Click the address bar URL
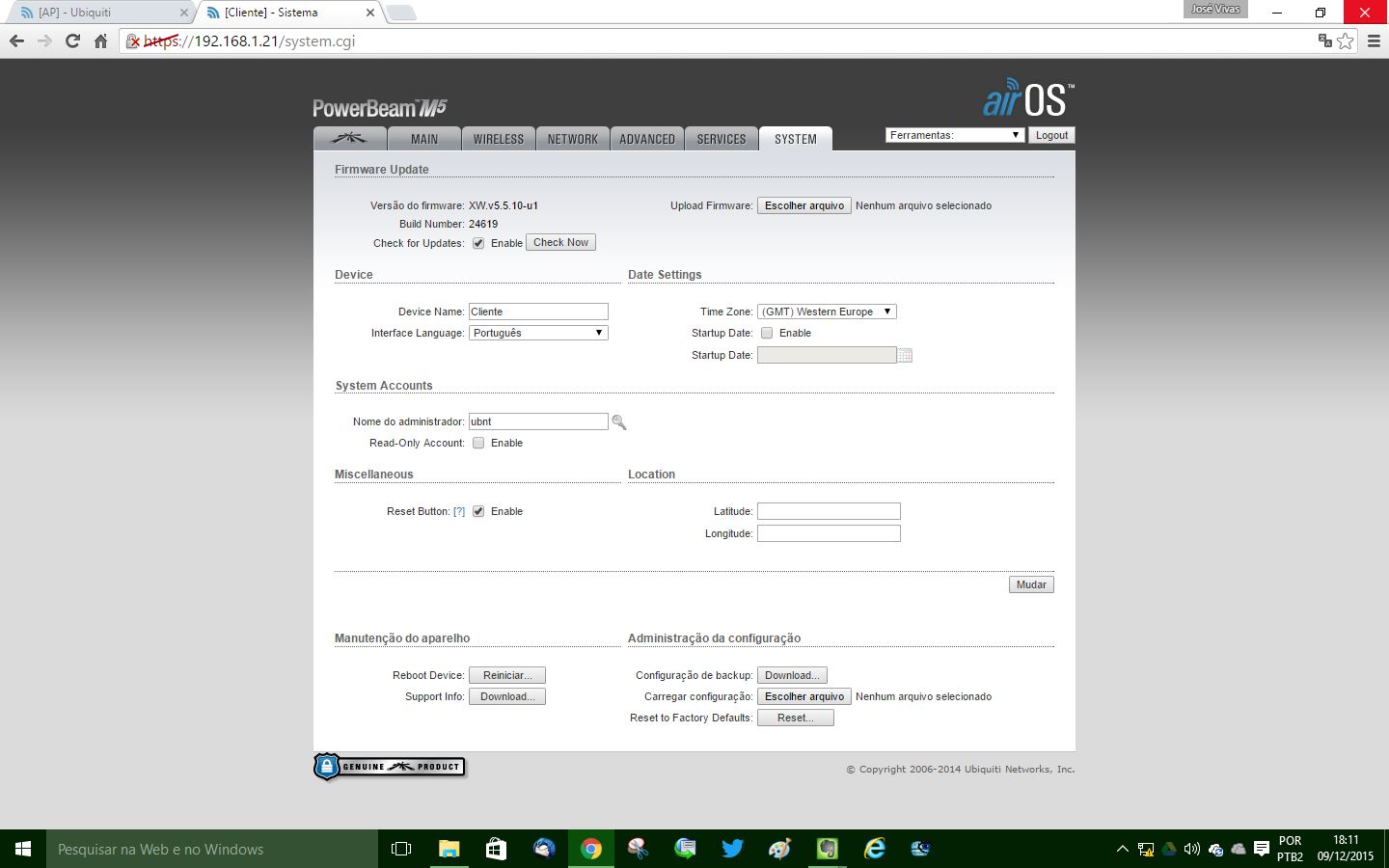The width and height of the screenshot is (1389, 868). coord(250,41)
